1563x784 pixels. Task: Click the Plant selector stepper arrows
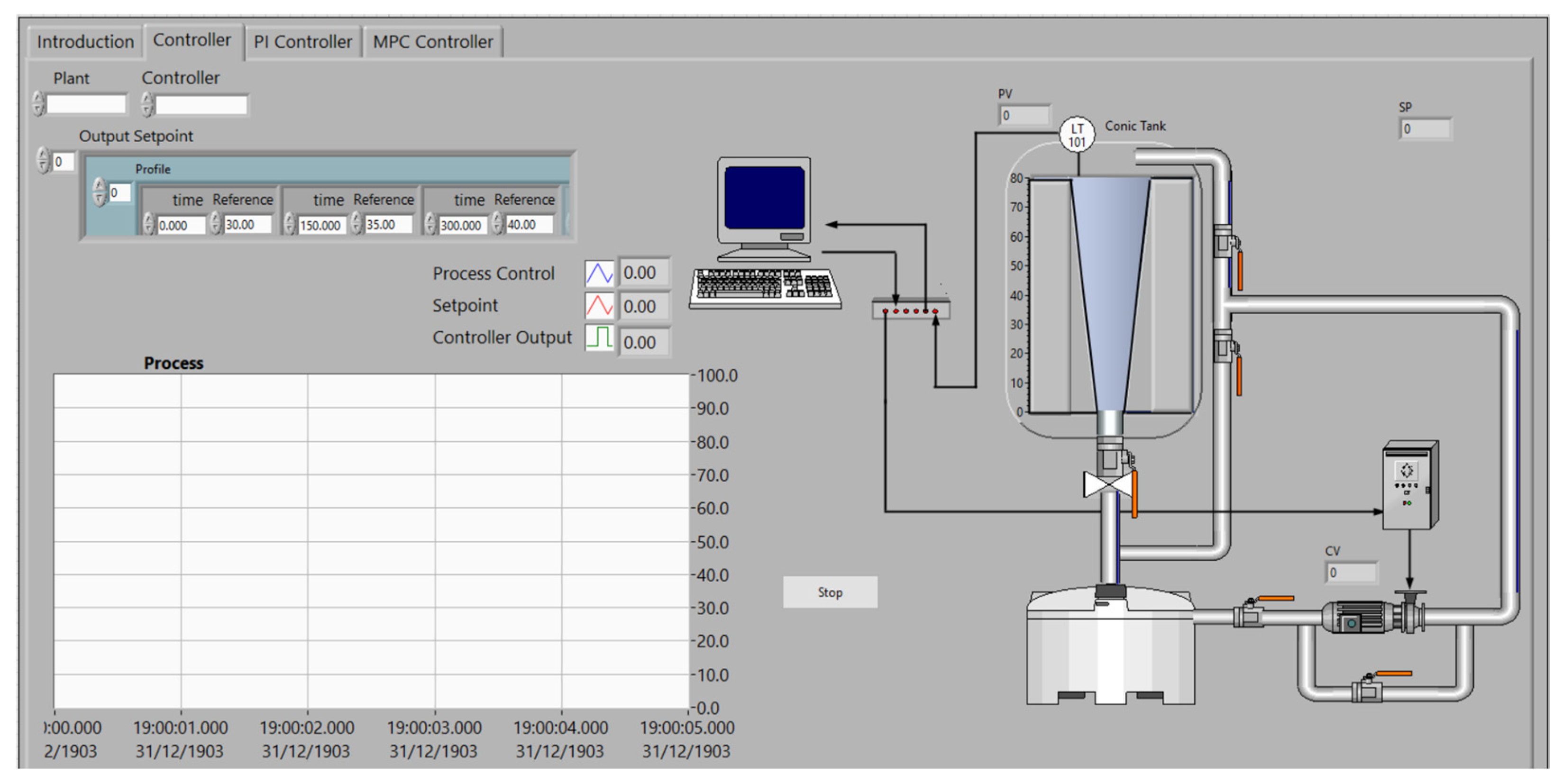tap(38, 104)
